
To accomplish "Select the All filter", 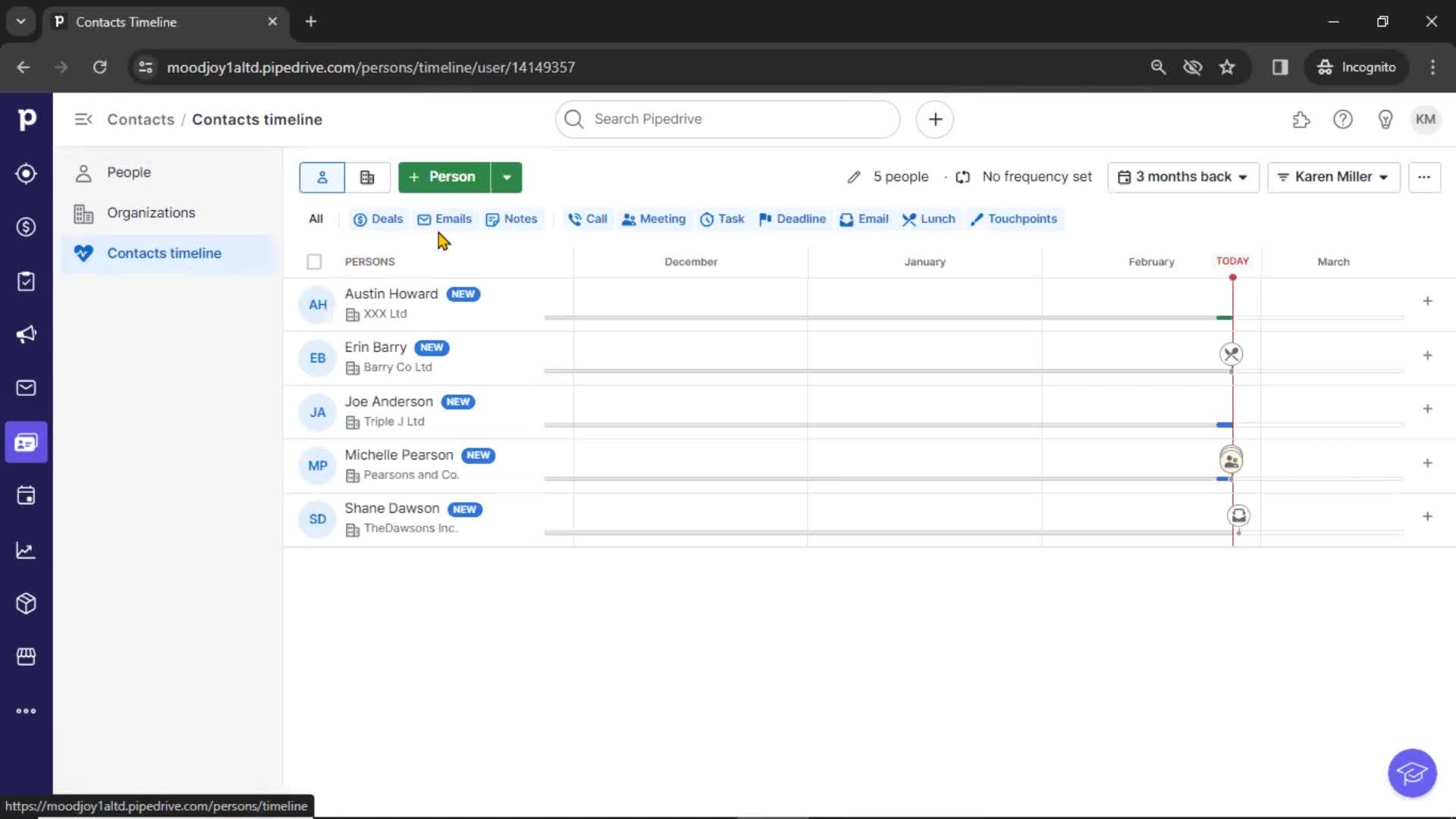I will pos(316,219).
